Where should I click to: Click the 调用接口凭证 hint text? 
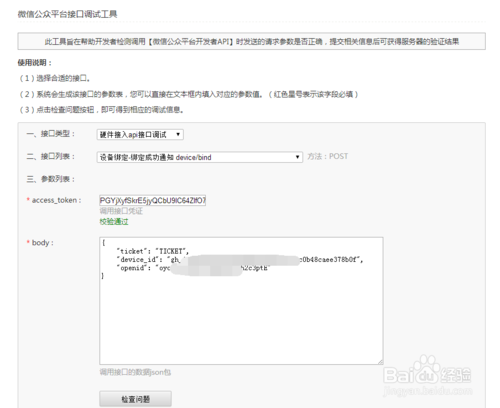[x=121, y=211]
